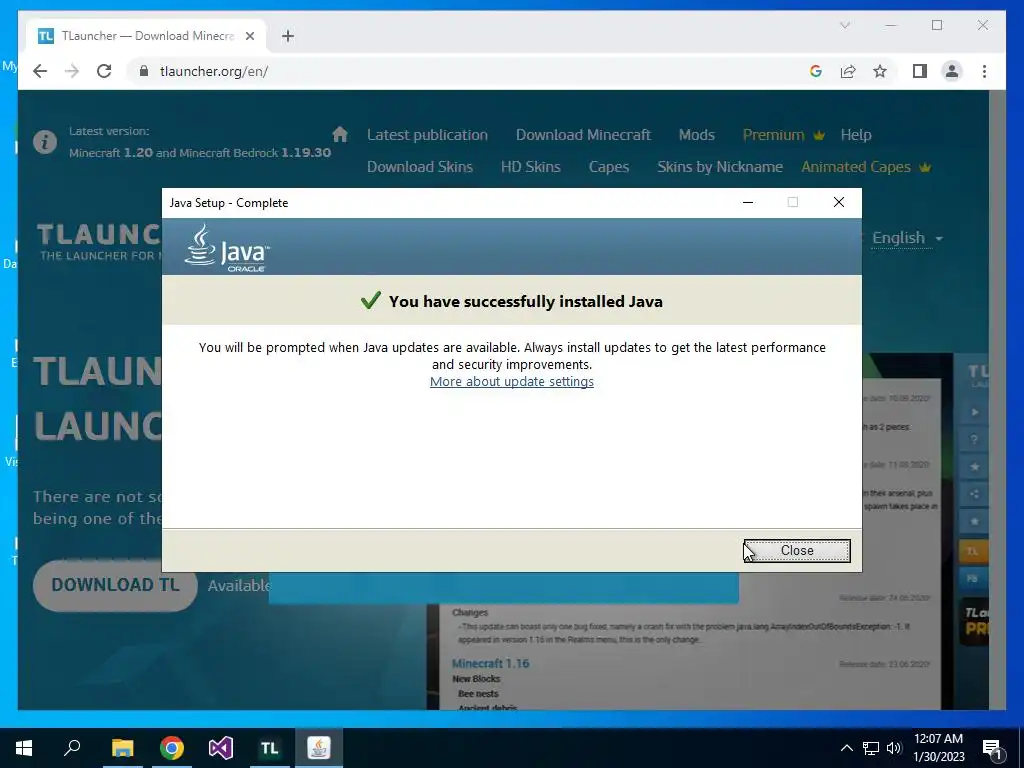Expand the English language dropdown
The height and width of the screenshot is (768, 1024).
pyautogui.click(x=907, y=238)
